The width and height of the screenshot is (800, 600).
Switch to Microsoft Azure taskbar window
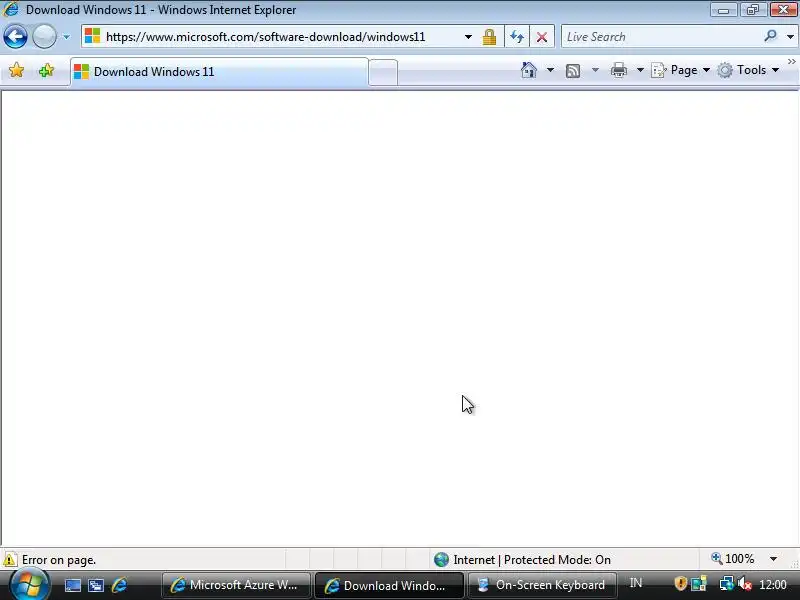(236, 585)
